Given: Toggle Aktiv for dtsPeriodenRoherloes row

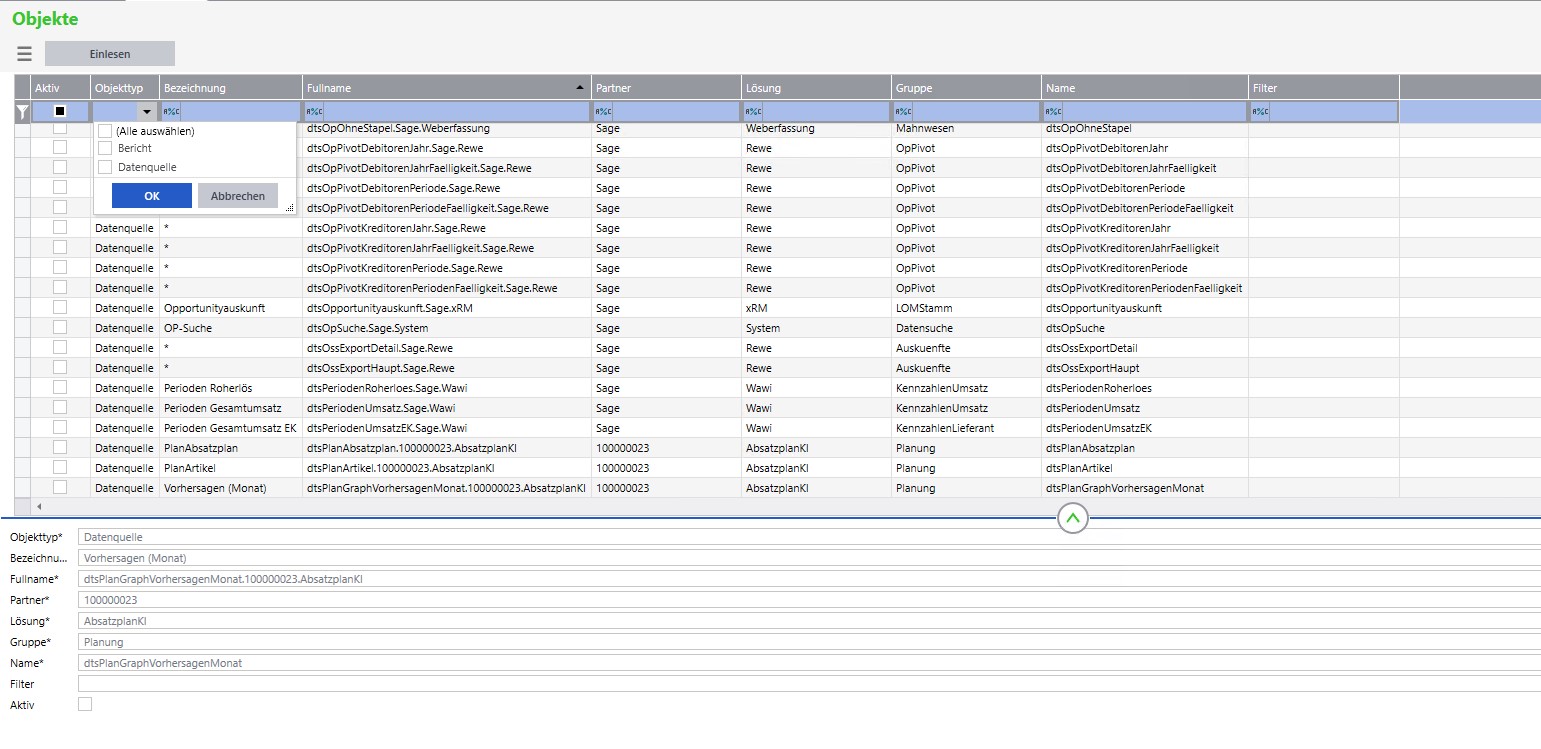Looking at the screenshot, I should [x=60, y=387].
